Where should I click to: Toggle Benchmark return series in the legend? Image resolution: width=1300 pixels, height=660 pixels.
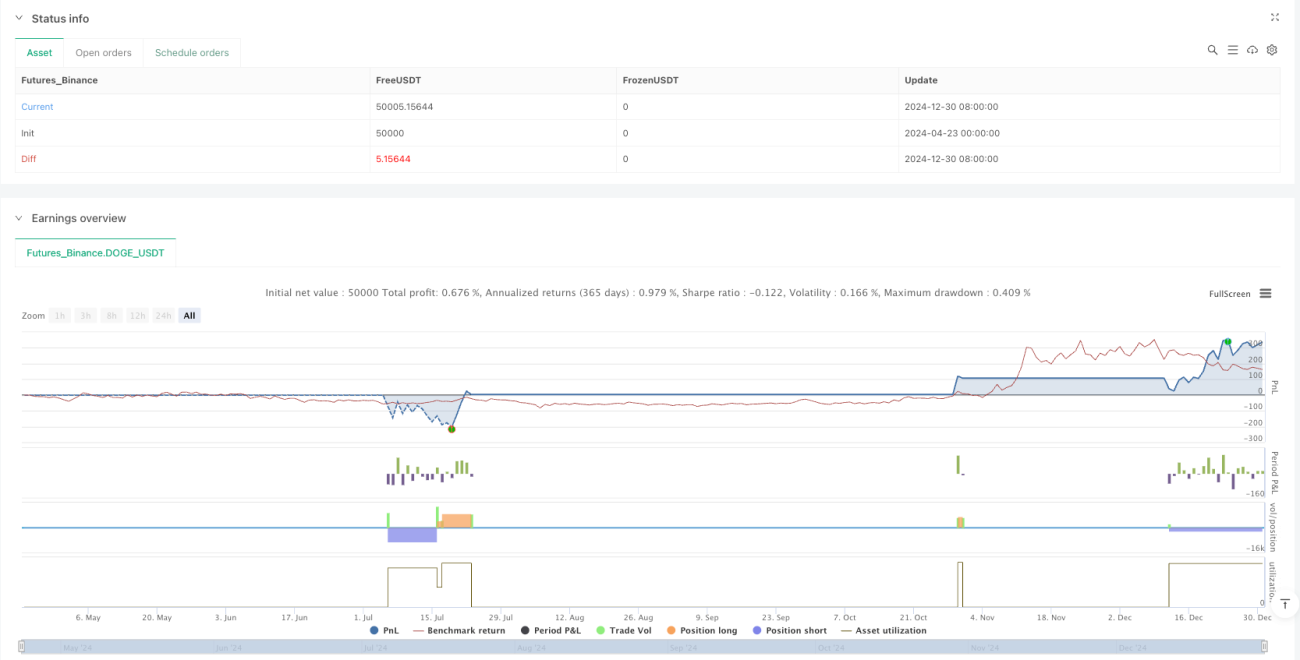[459, 631]
